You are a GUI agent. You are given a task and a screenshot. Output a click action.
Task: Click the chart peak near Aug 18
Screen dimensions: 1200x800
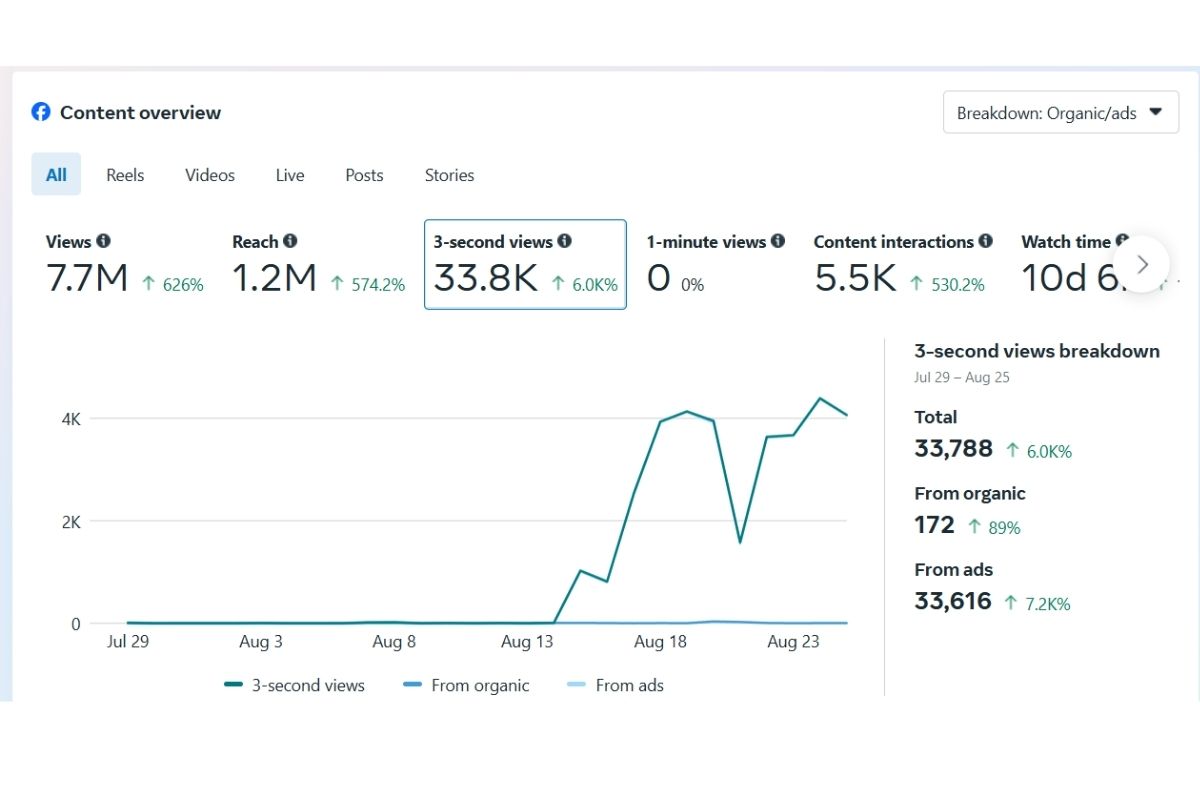pyautogui.click(x=687, y=411)
